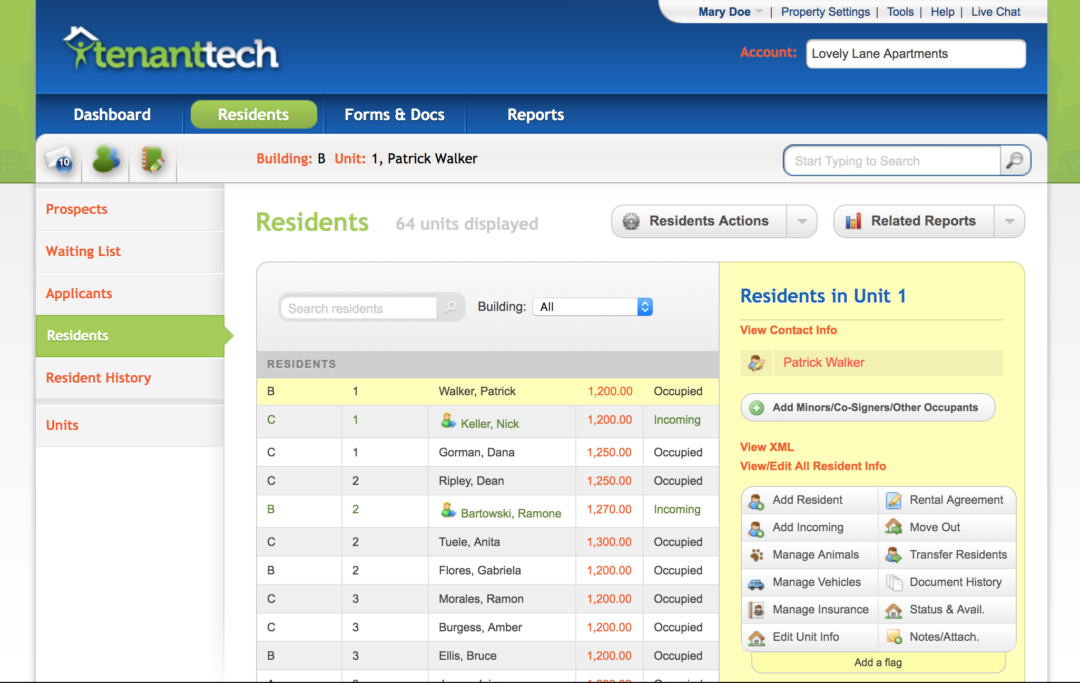The width and height of the screenshot is (1080, 683).
Task: Click Add a flag at panel bottom
Action: point(877,662)
